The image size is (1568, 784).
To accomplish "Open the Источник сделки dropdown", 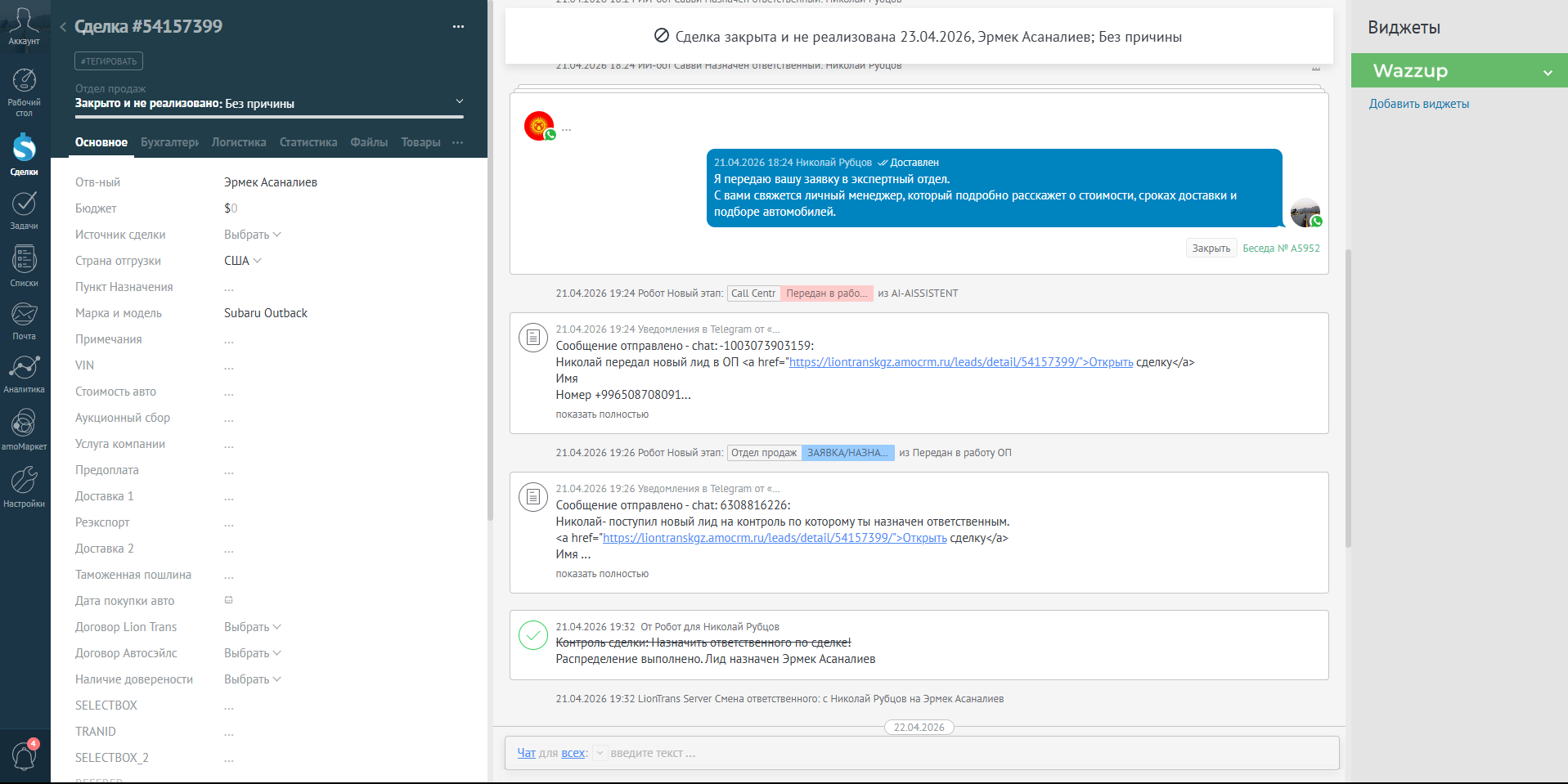I will click(253, 235).
